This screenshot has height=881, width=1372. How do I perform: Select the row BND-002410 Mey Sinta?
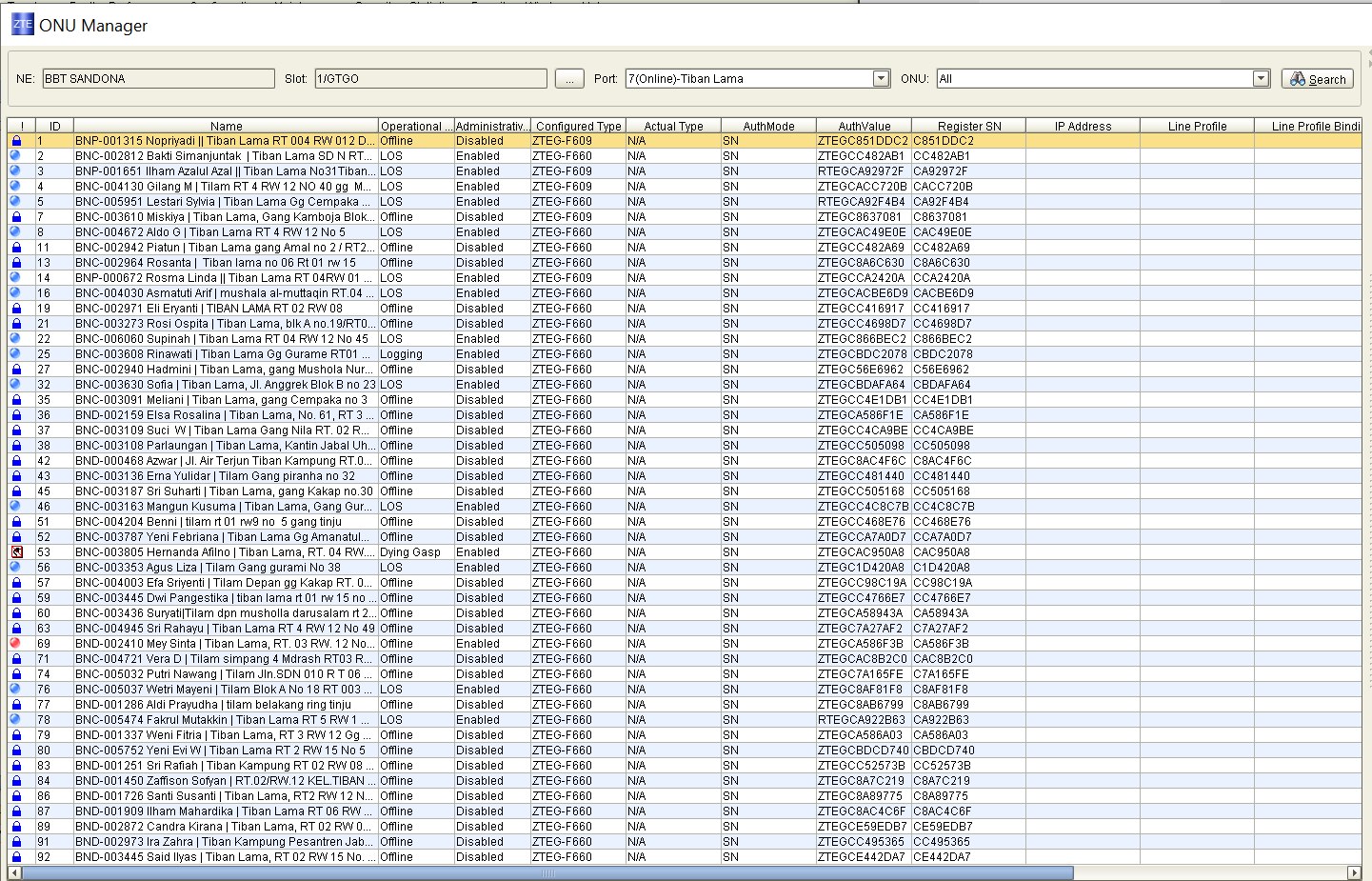click(685, 644)
